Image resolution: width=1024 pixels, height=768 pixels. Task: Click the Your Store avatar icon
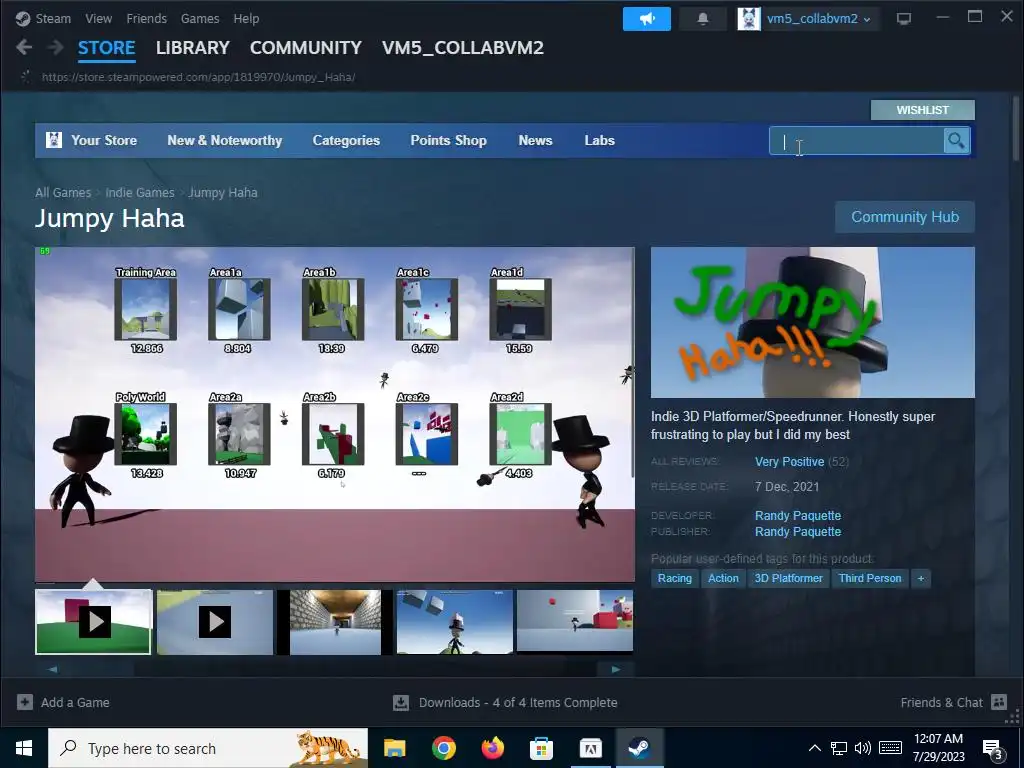(x=54, y=140)
